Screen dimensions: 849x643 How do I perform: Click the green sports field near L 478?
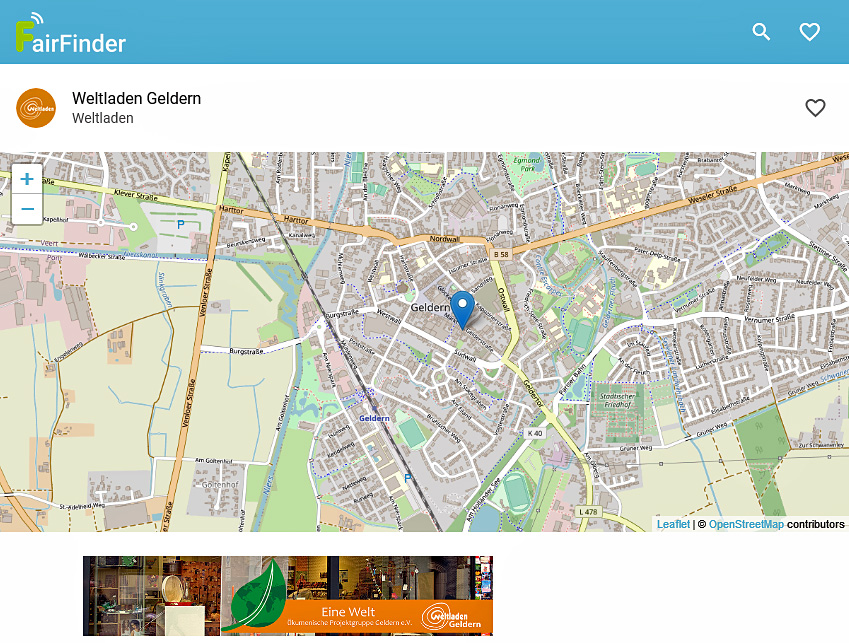pyautogui.click(x=516, y=492)
